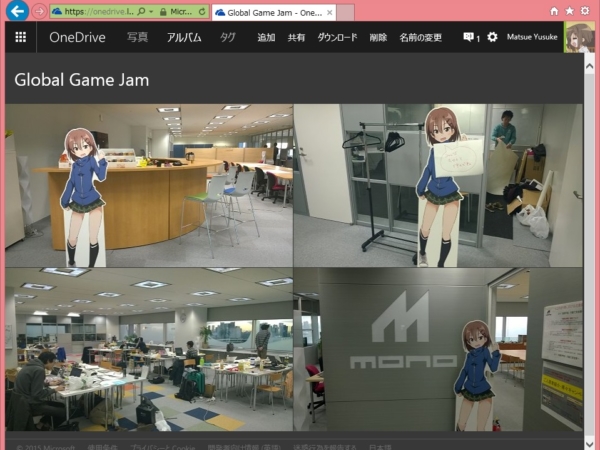Refresh the page with reload icon
The width and height of the screenshot is (600, 450).
click(x=202, y=12)
